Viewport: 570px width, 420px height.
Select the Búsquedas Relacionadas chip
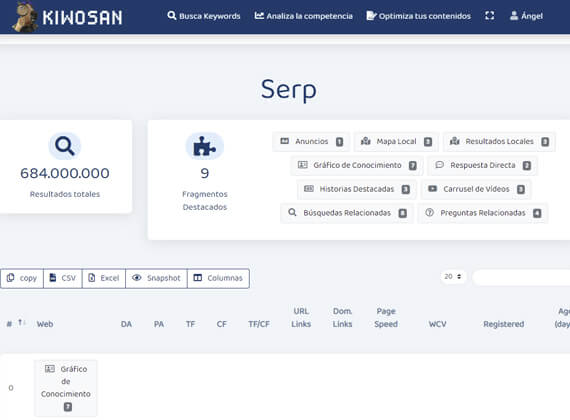pos(347,213)
